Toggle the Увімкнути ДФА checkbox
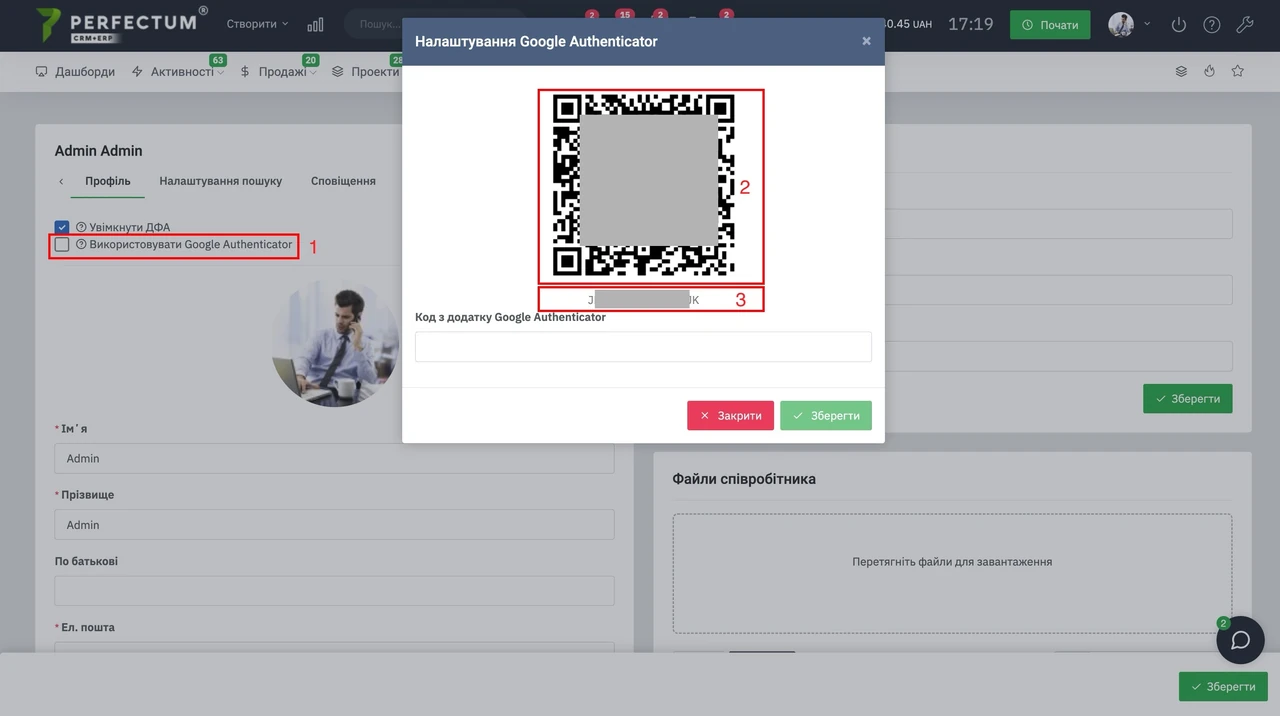1280x716 pixels. point(62,227)
